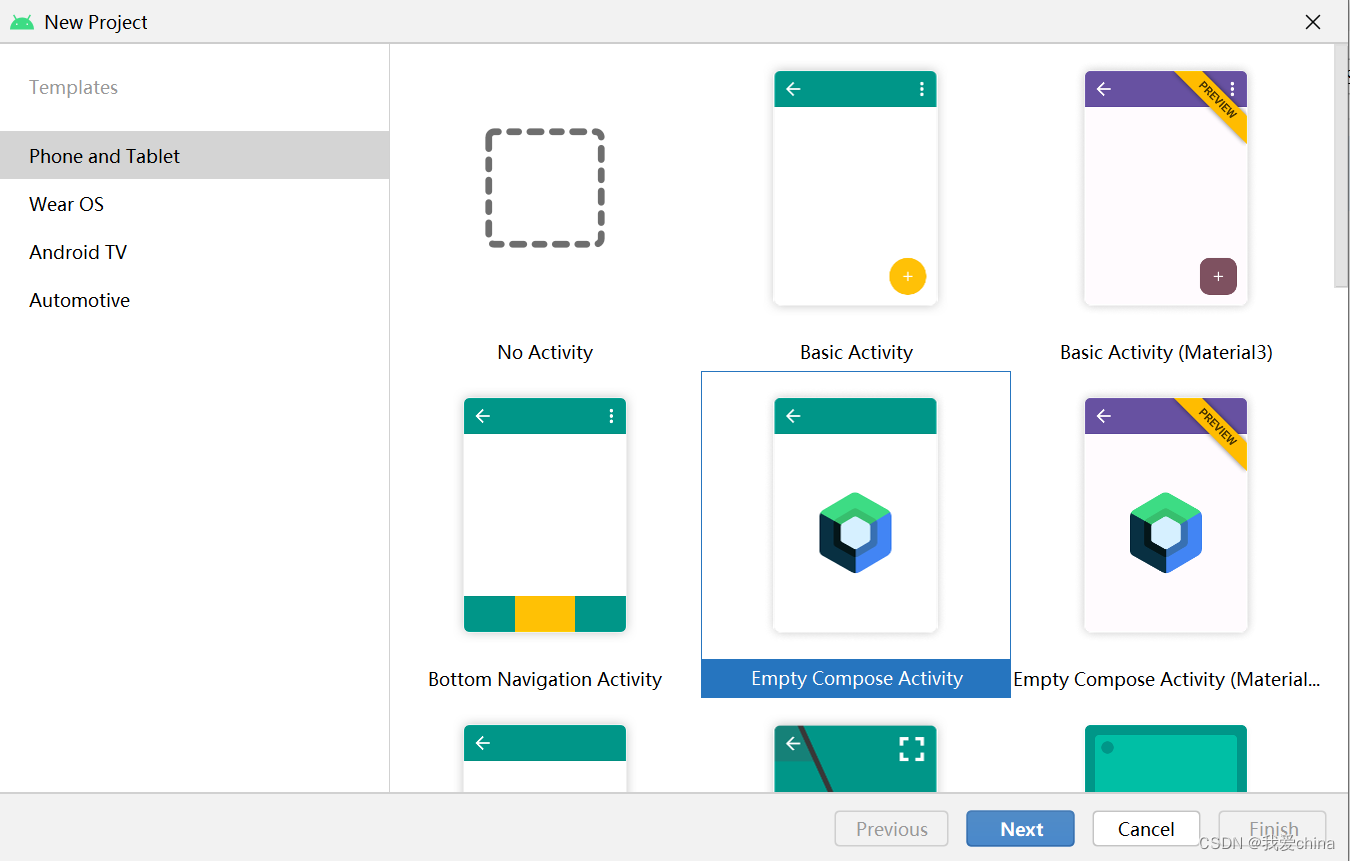This screenshot has width=1350, height=861.
Task: Click the truncated Empty Compose Activity (Material... label
Action: point(1166,679)
